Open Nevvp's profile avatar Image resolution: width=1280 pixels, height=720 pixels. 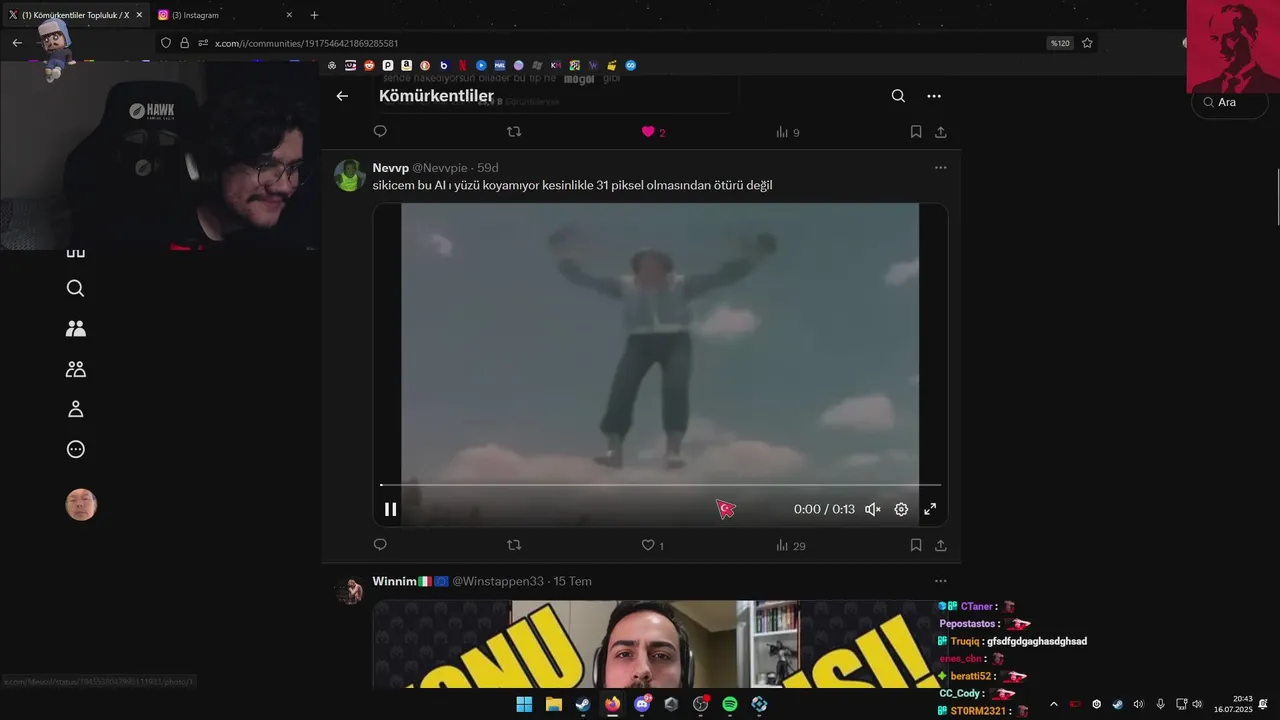pyautogui.click(x=350, y=175)
